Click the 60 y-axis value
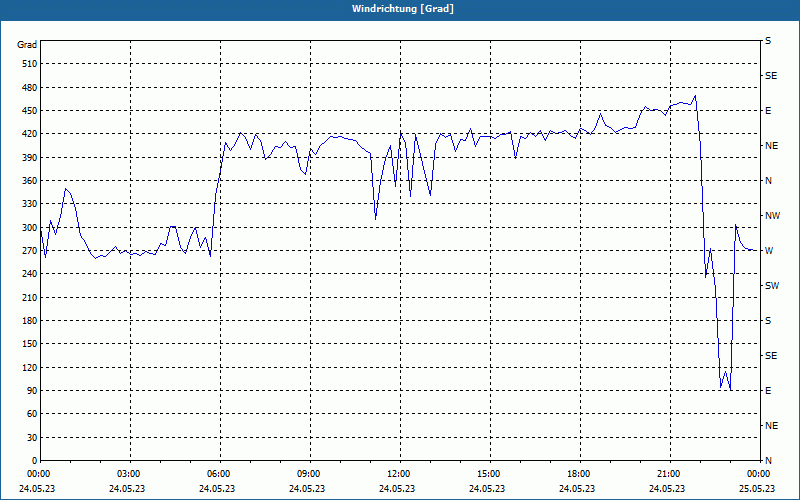This screenshot has width=800, height=500. [32, 414]
